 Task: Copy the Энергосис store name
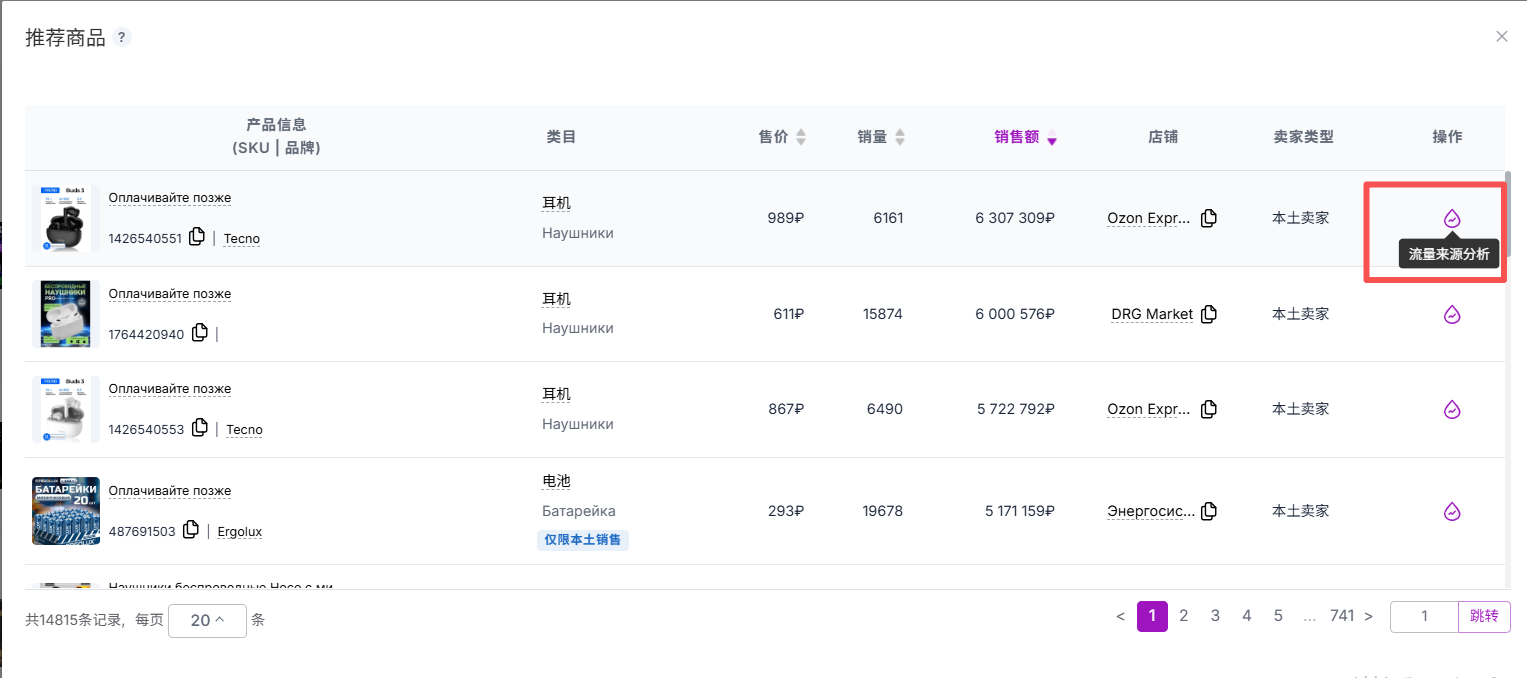(x=1209, y=511)
